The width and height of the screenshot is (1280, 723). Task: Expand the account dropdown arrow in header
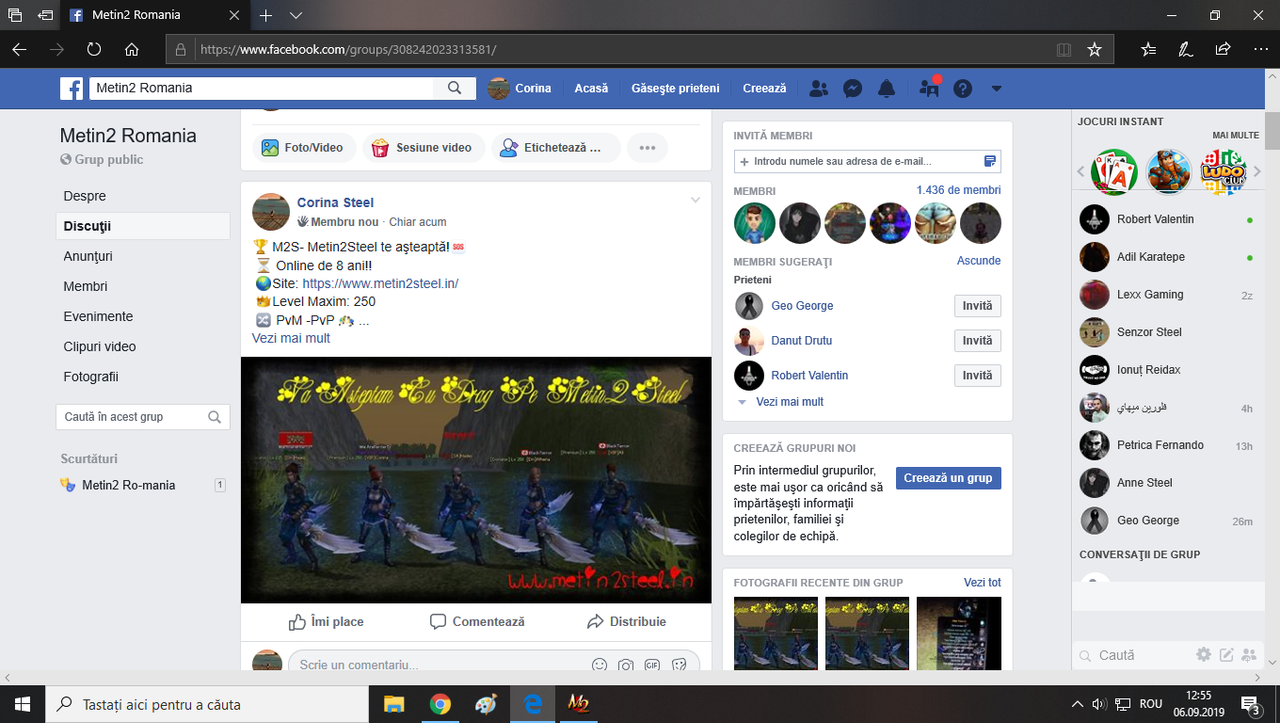(996, 88)
